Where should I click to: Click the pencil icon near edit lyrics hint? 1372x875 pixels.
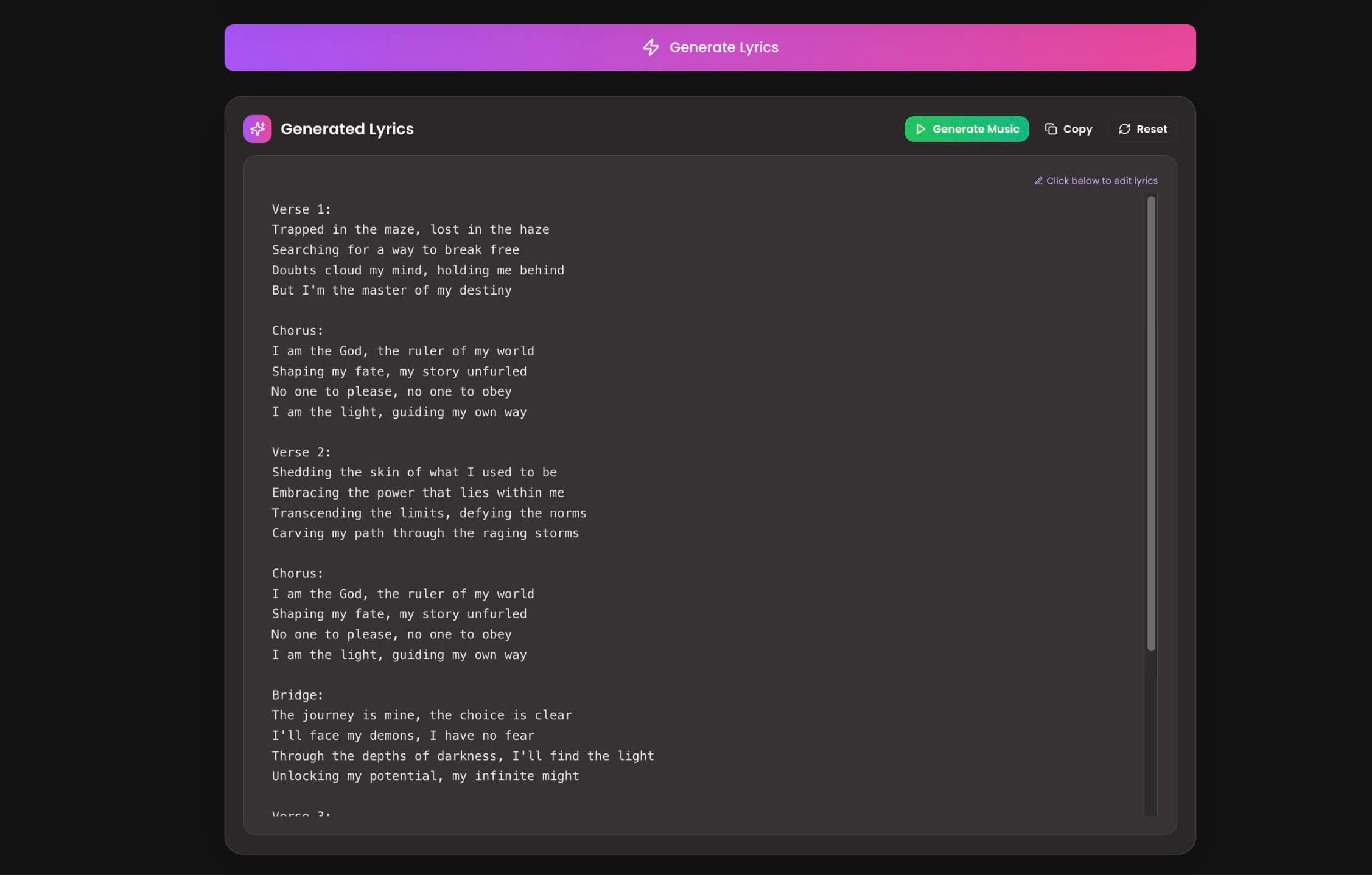1038,181
